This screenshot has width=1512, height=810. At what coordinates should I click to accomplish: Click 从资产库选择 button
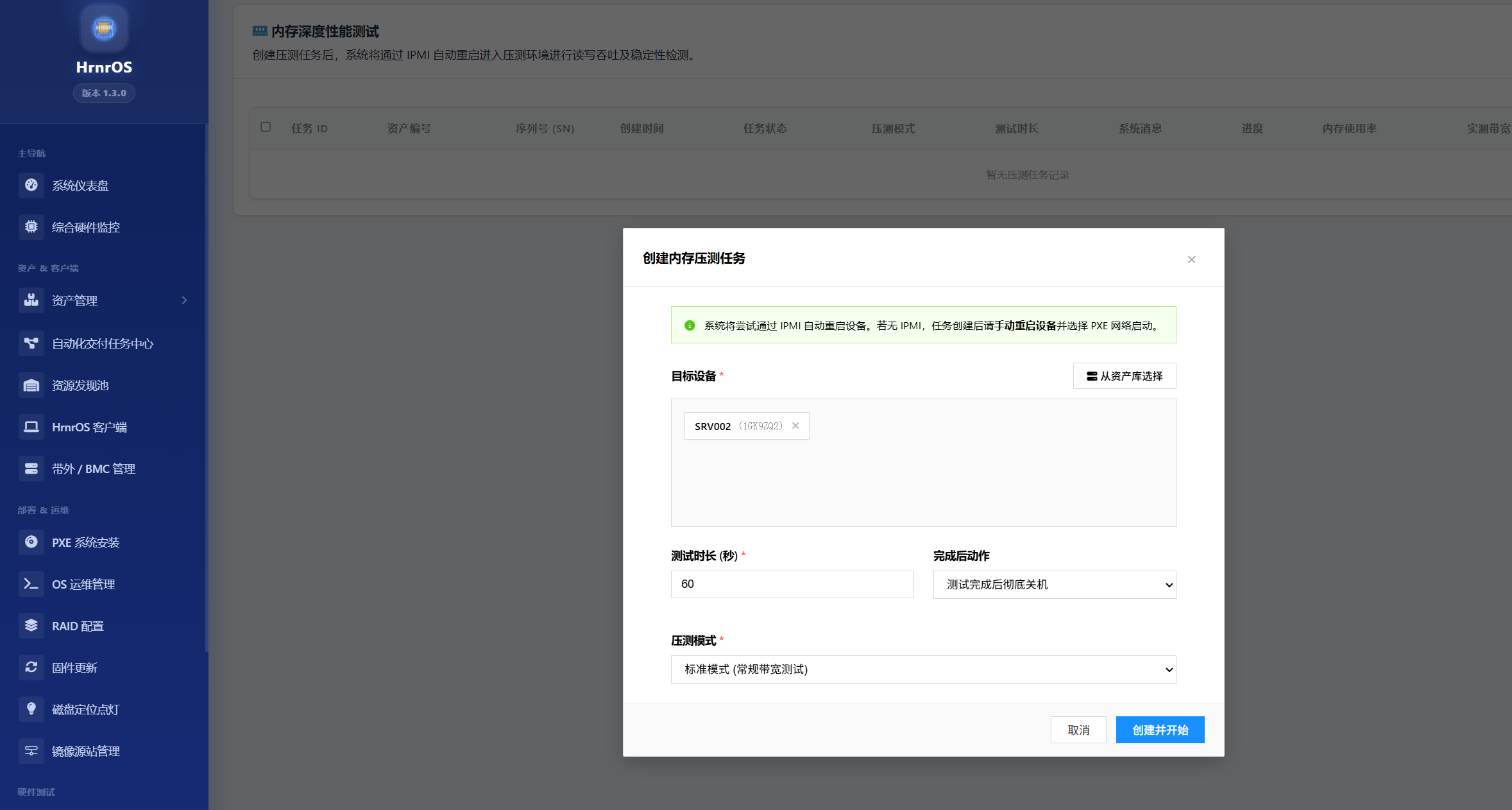click(x=1124, y=376)
